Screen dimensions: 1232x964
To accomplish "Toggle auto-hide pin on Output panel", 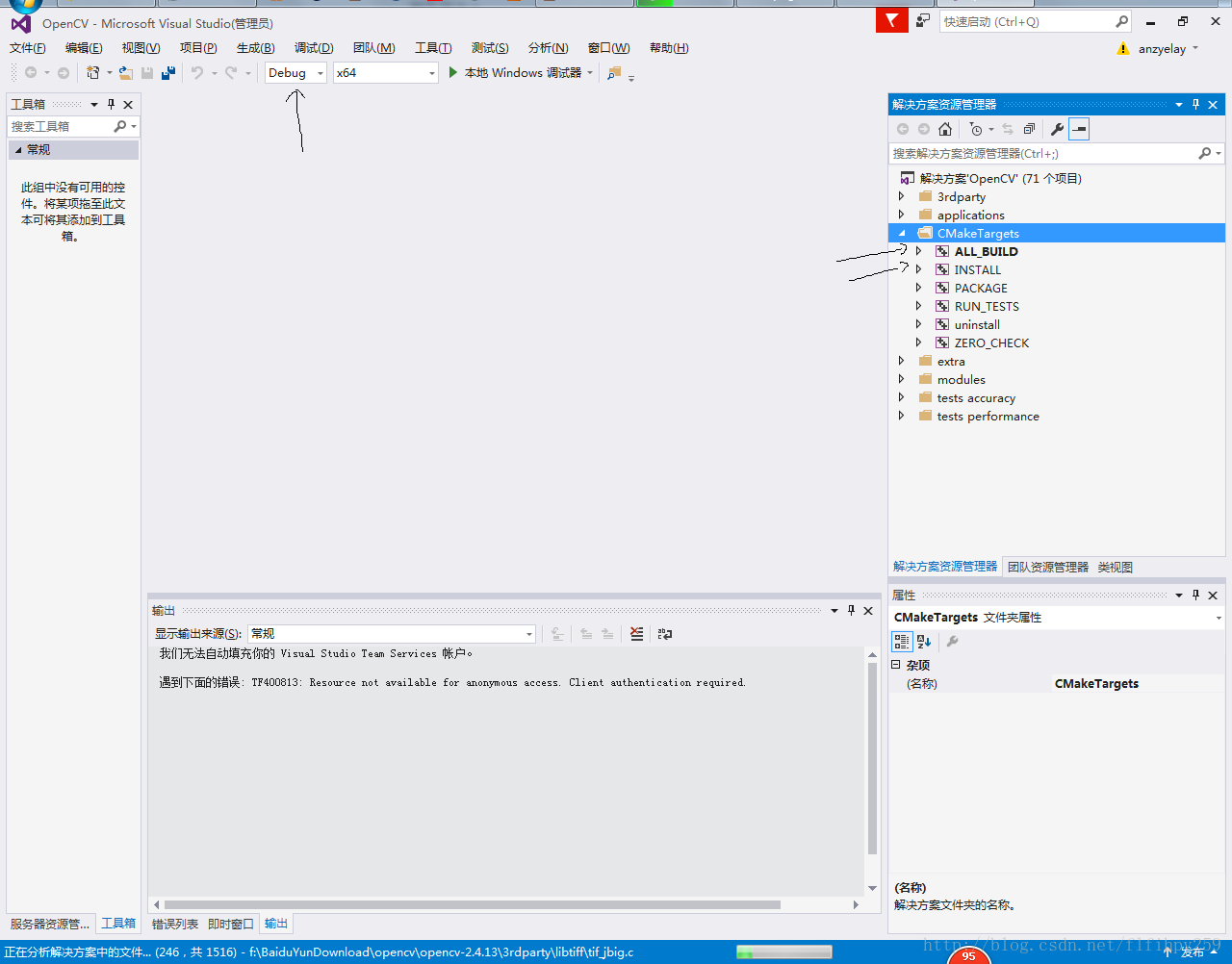I will [x=851, y=610].
